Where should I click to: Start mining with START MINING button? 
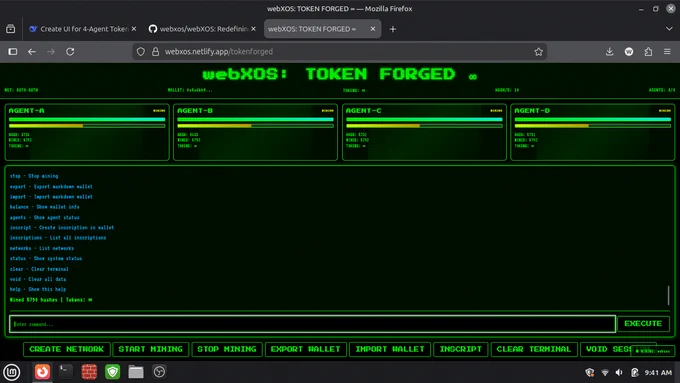pos(150,349)
